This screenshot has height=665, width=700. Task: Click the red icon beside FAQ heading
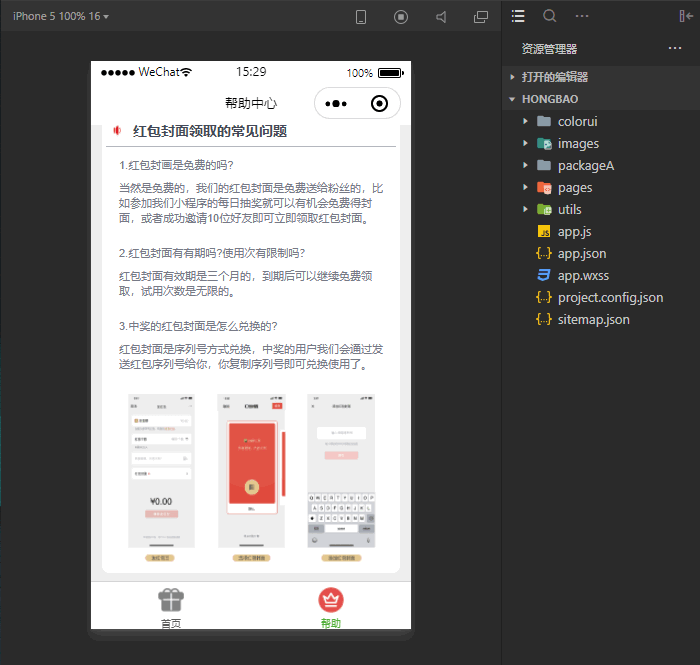117,130
